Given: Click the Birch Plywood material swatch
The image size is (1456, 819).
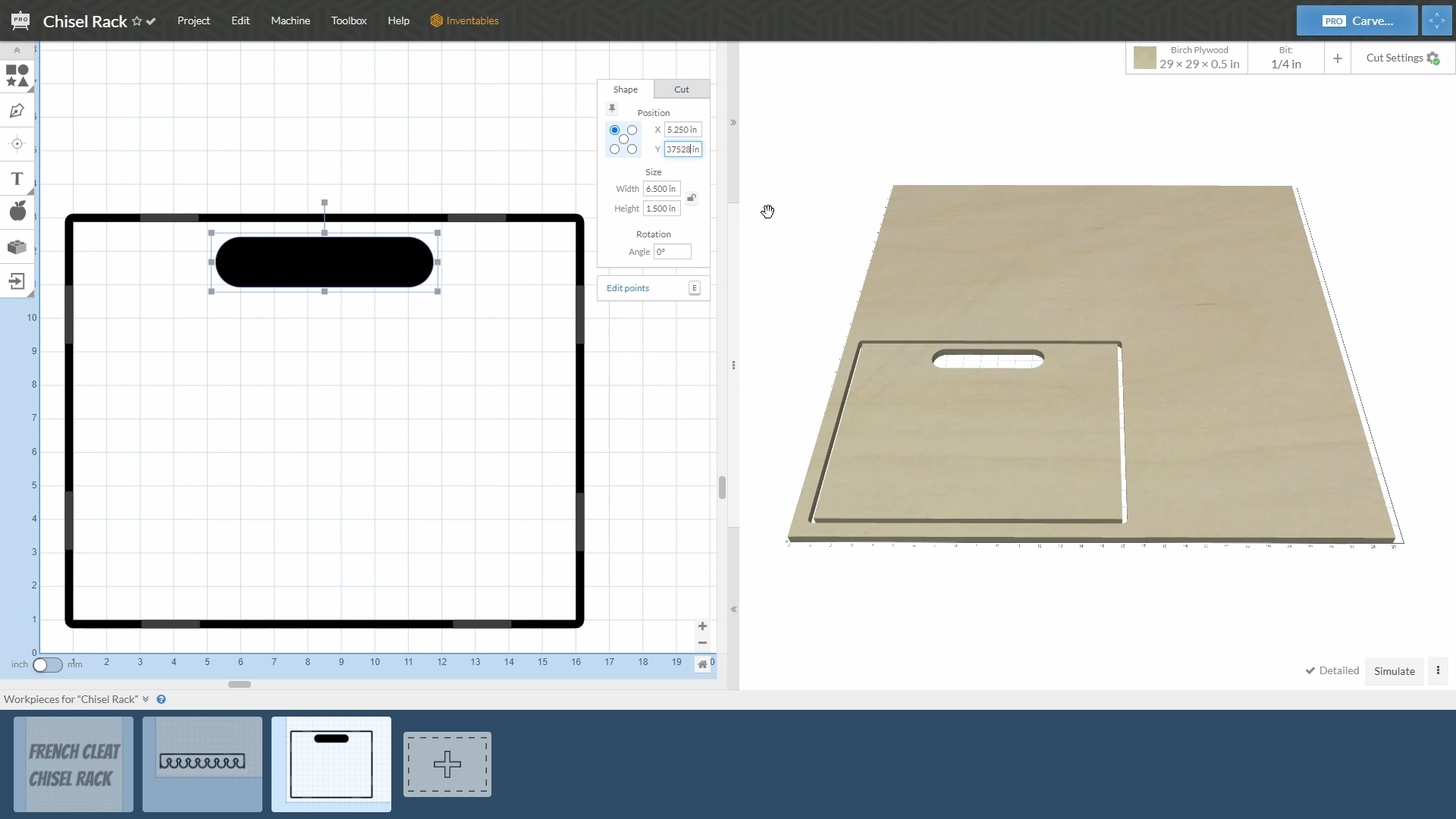Looking at the screenshot, I should (1144, 58).
